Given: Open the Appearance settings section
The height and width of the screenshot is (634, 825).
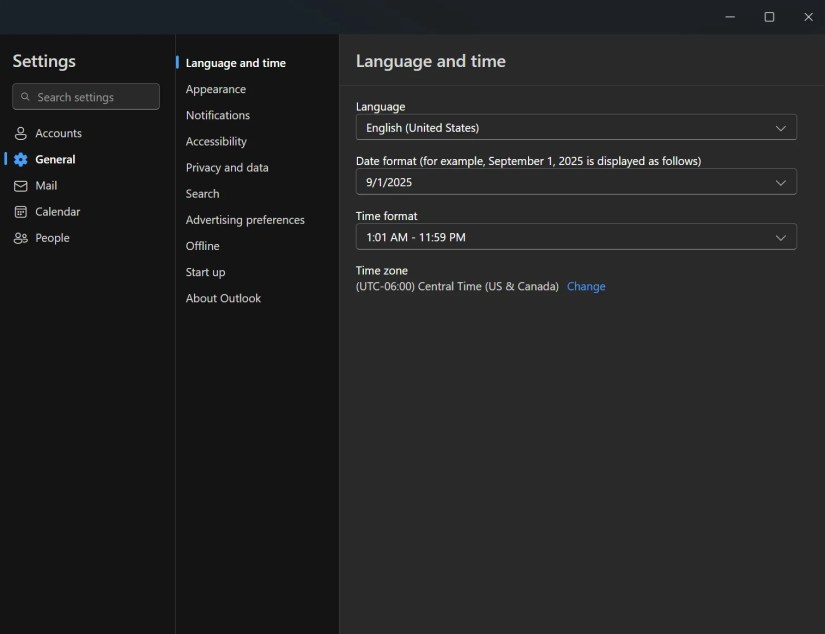Looking at the screenshot, I should [x=216, y=89].
